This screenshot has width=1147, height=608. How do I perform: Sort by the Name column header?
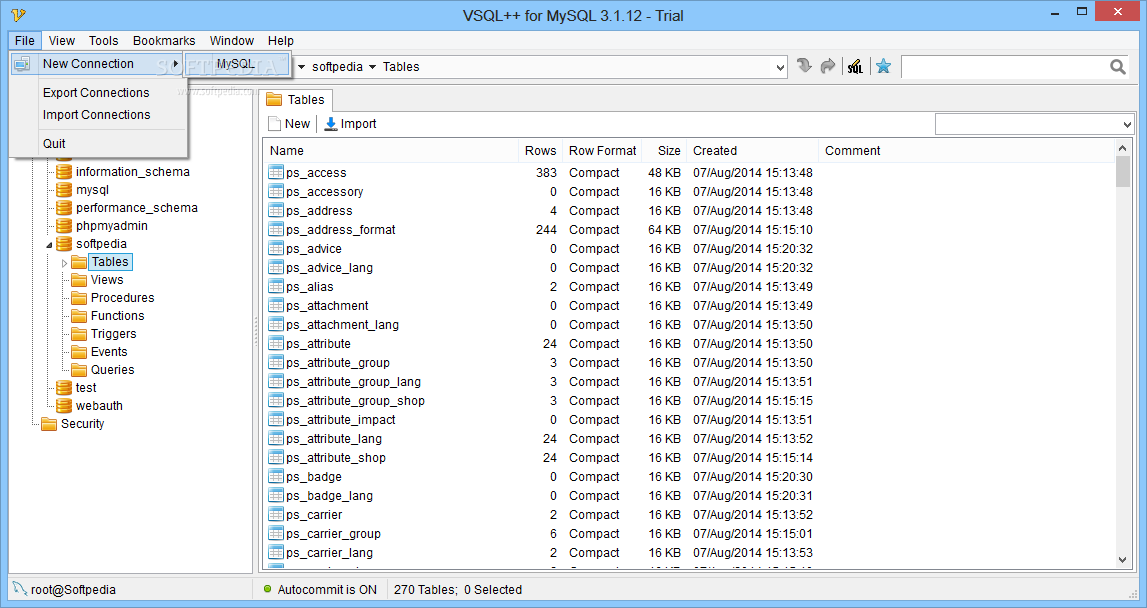click(x=391, y=151)
